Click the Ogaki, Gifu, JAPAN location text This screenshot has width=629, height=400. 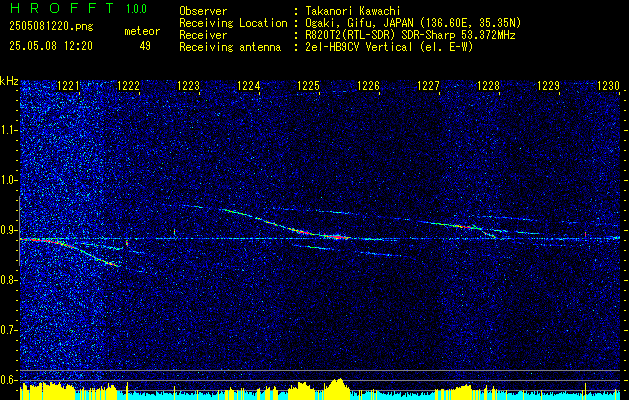(413, 23)
